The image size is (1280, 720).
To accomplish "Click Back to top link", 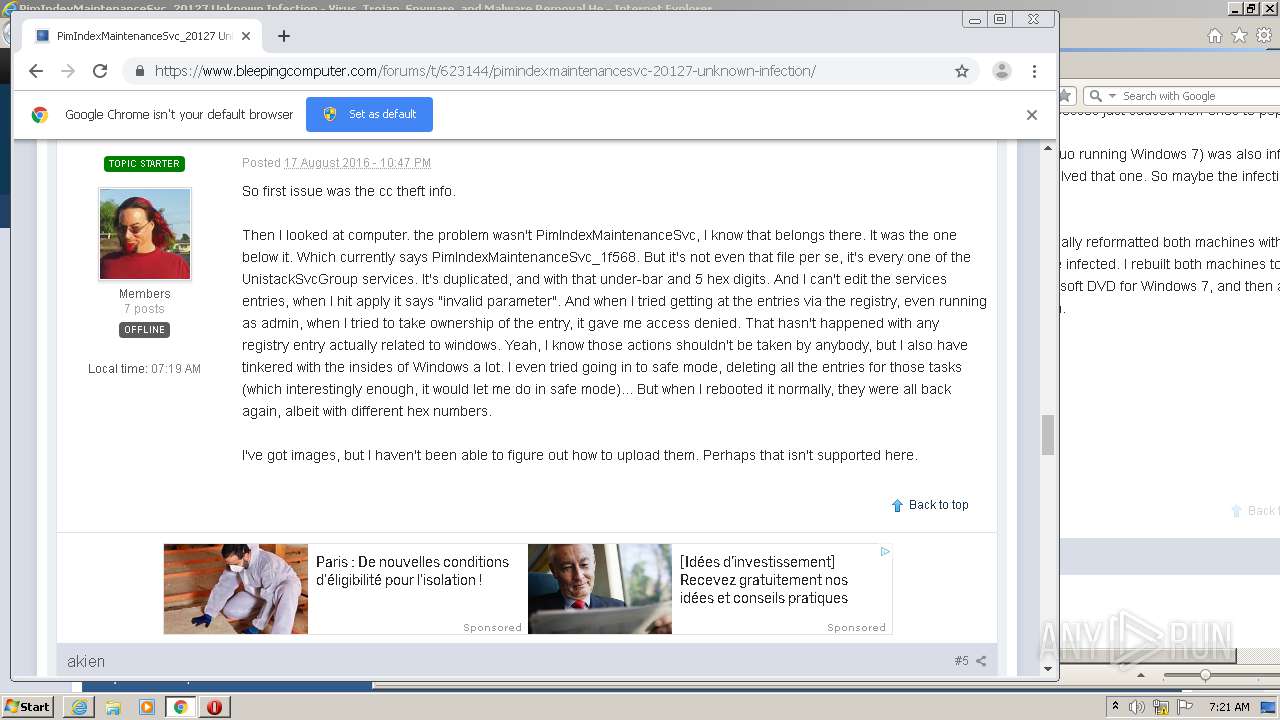I will pos(930,505).
